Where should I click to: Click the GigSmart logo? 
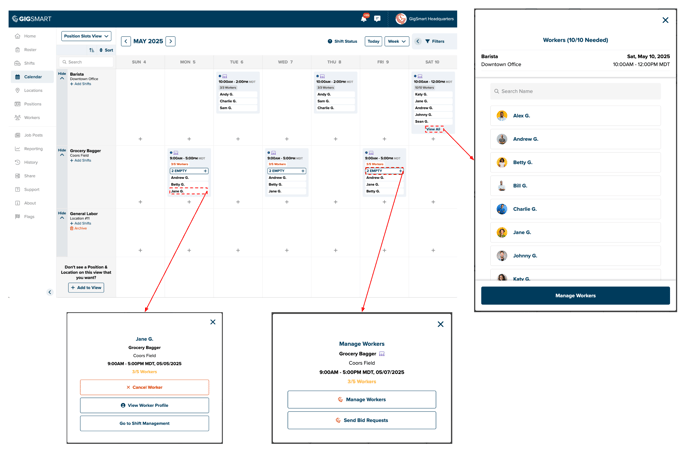coord(32,18)
